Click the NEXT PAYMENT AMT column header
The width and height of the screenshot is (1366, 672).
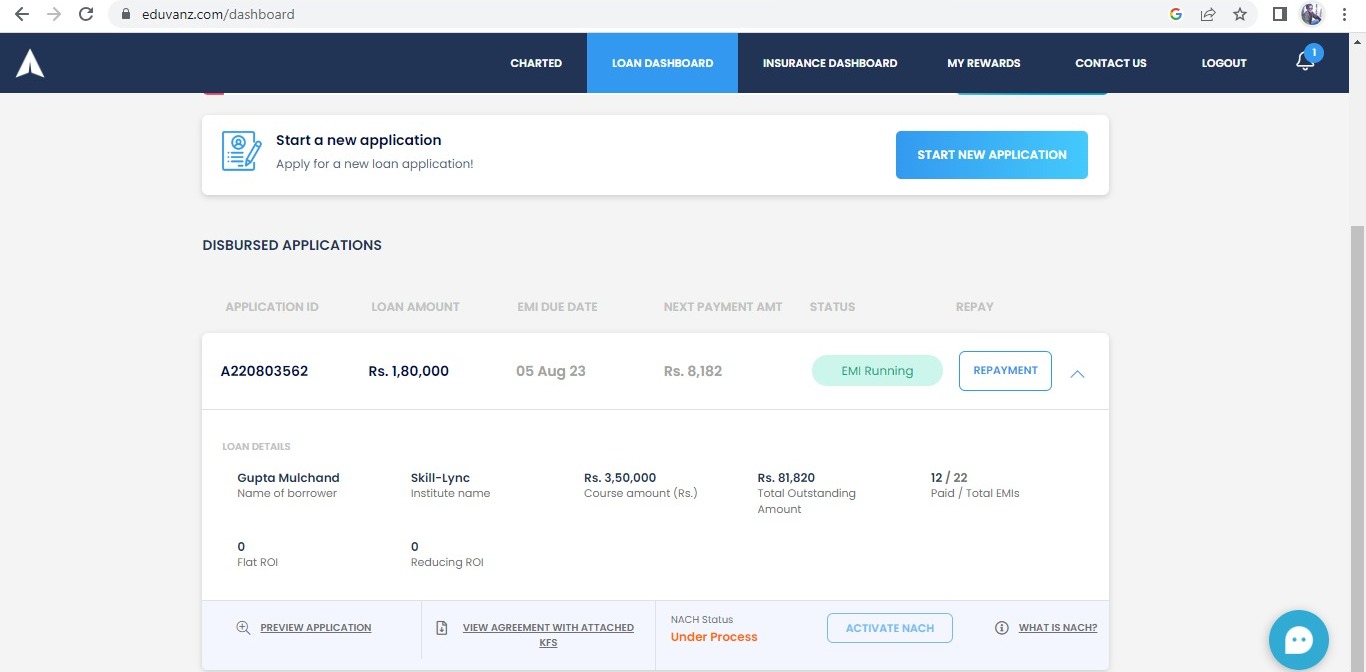[x=723, y=307]
